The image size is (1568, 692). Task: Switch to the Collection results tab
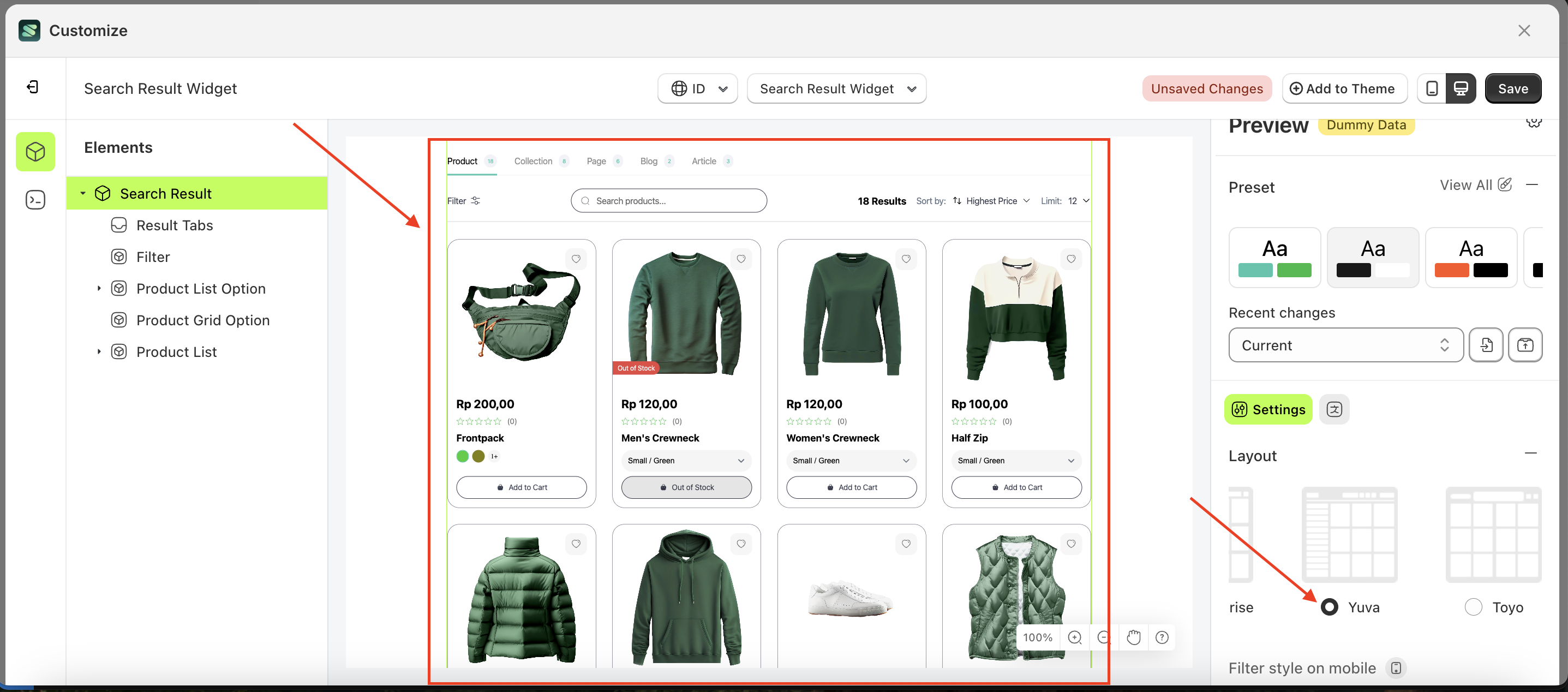533,162
